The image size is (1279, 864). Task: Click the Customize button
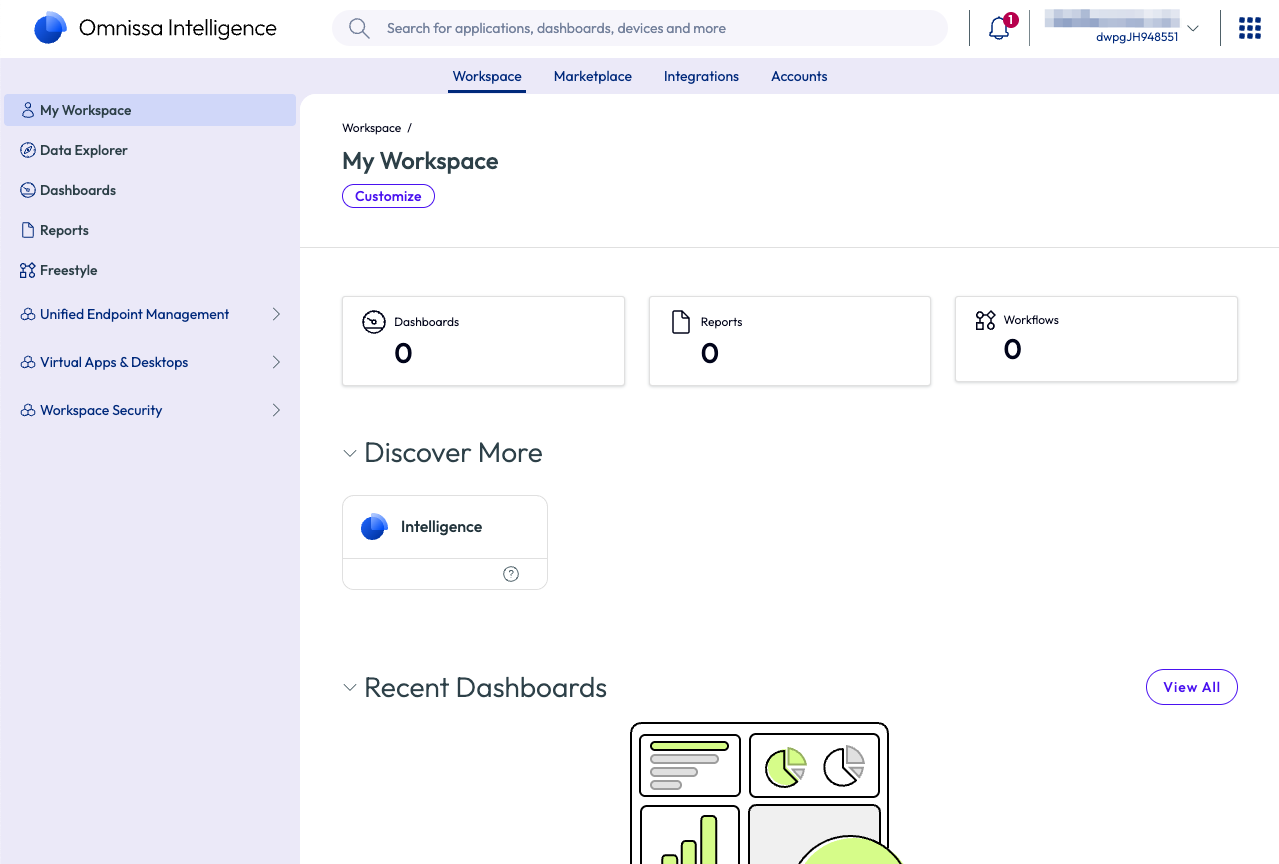(x=388, y=196)
